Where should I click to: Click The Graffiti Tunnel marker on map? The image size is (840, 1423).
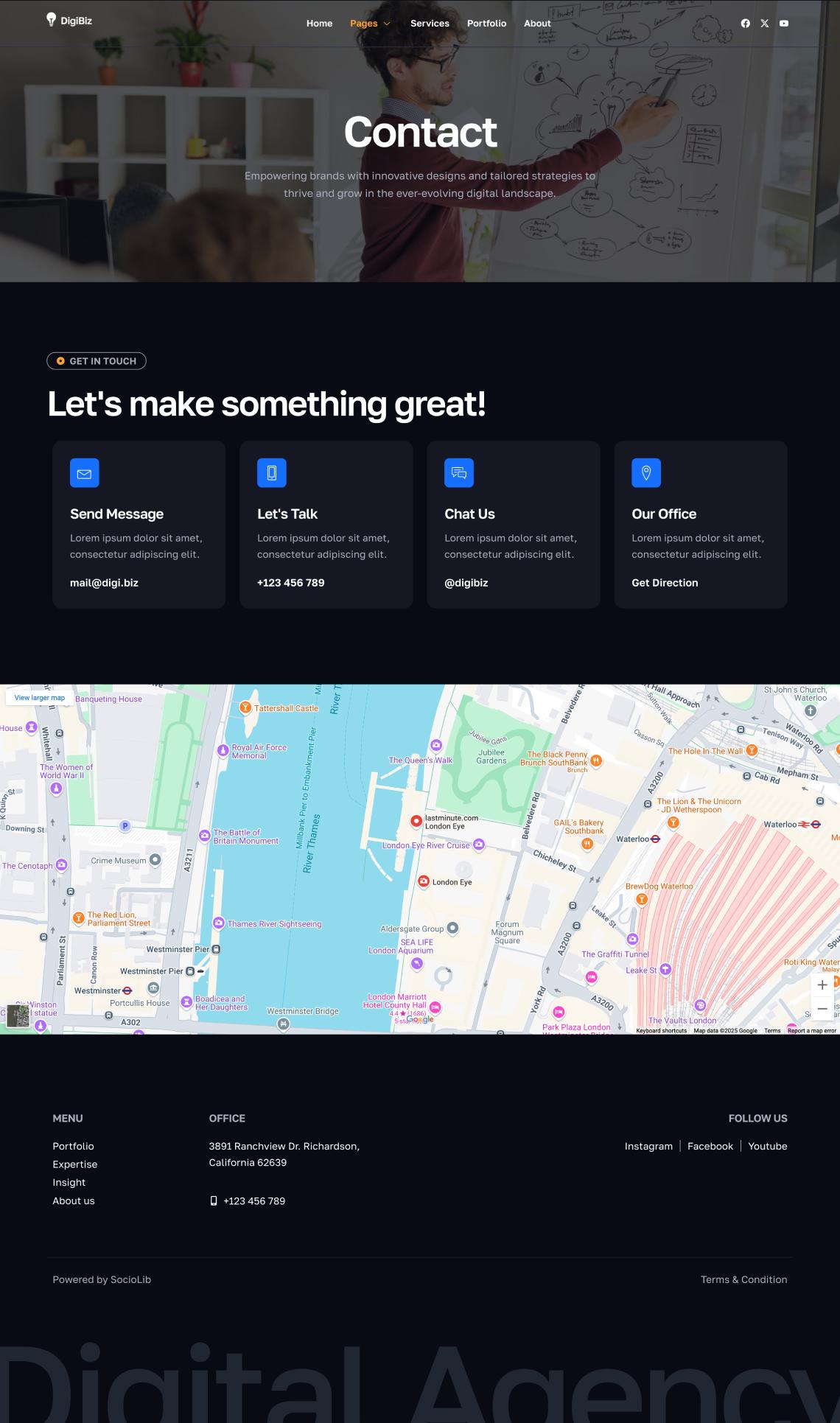[x=632, y=939]
